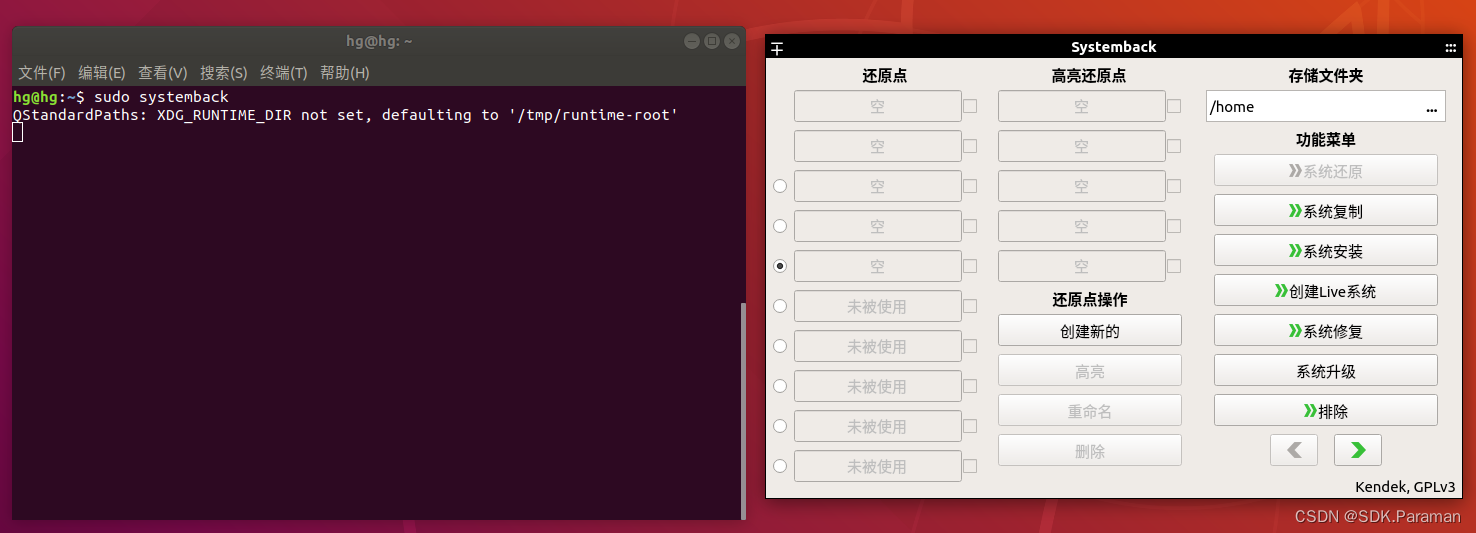
Task: Open the 查看(V) terminal menu
Action: pos(163,73)
